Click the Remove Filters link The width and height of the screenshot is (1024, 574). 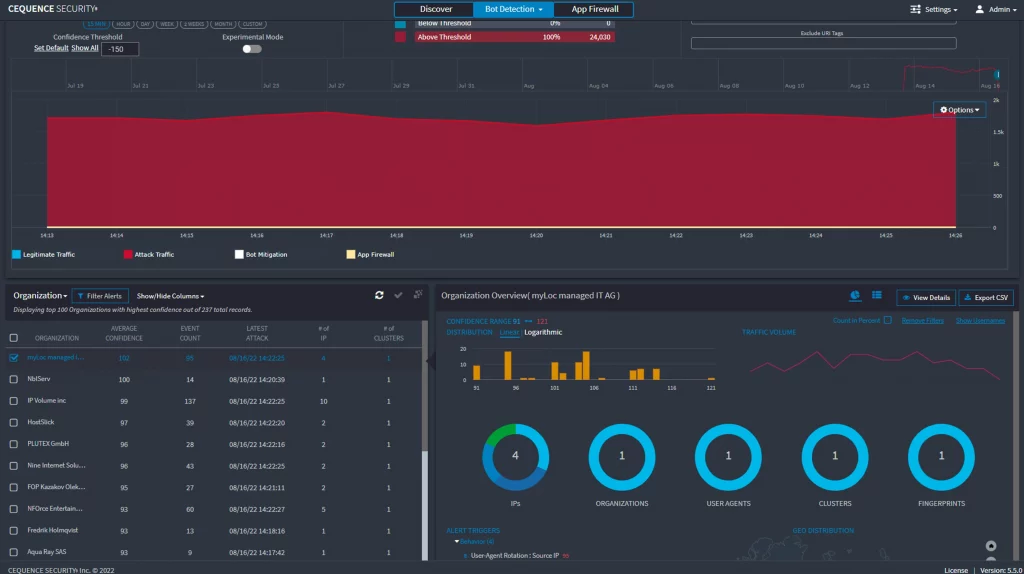click(x=922, y=321)
